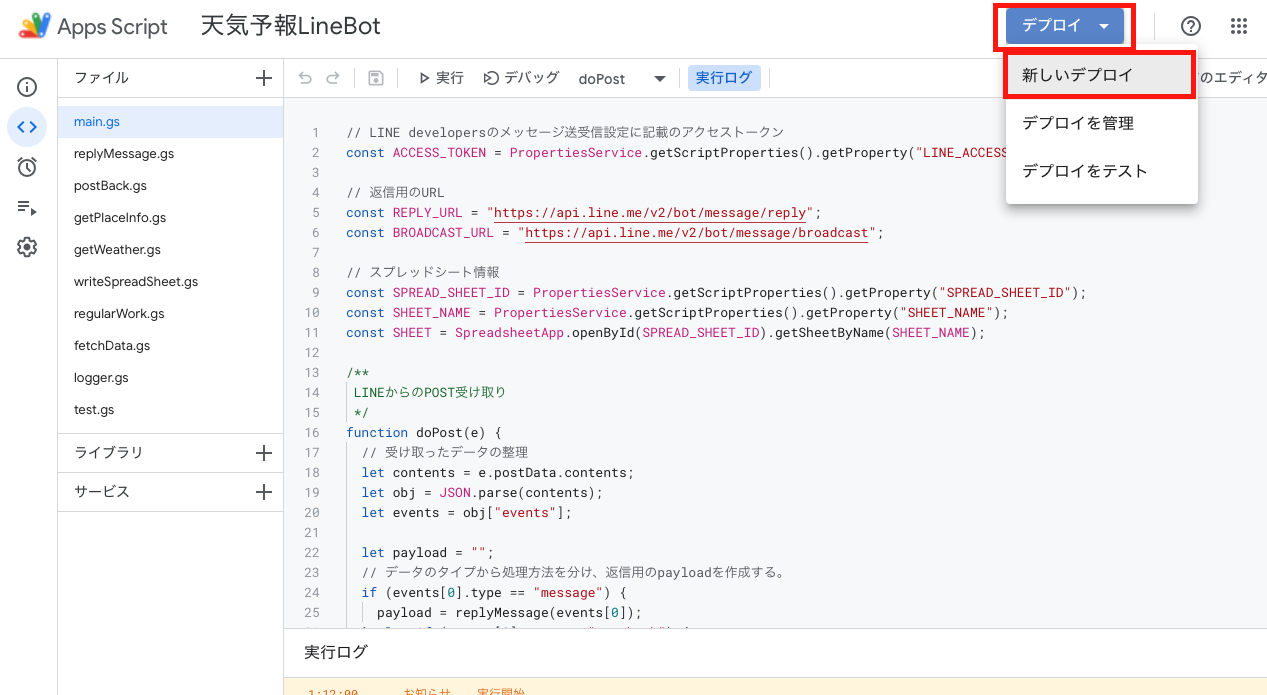Image resolution: width=1267 pixels, height=695 pixels.
Task: Open the Editor panel in the left sidebar
Action: coord(26,127)
